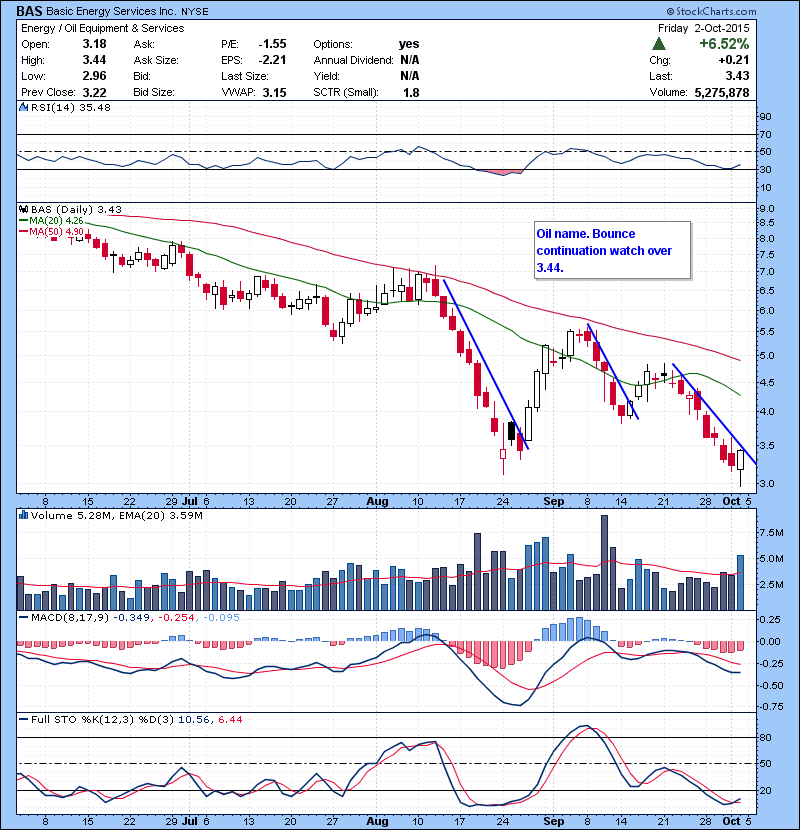This screenshot has height=830, width=800.
Task: Click the Options value yes
Action: (409, 44)
